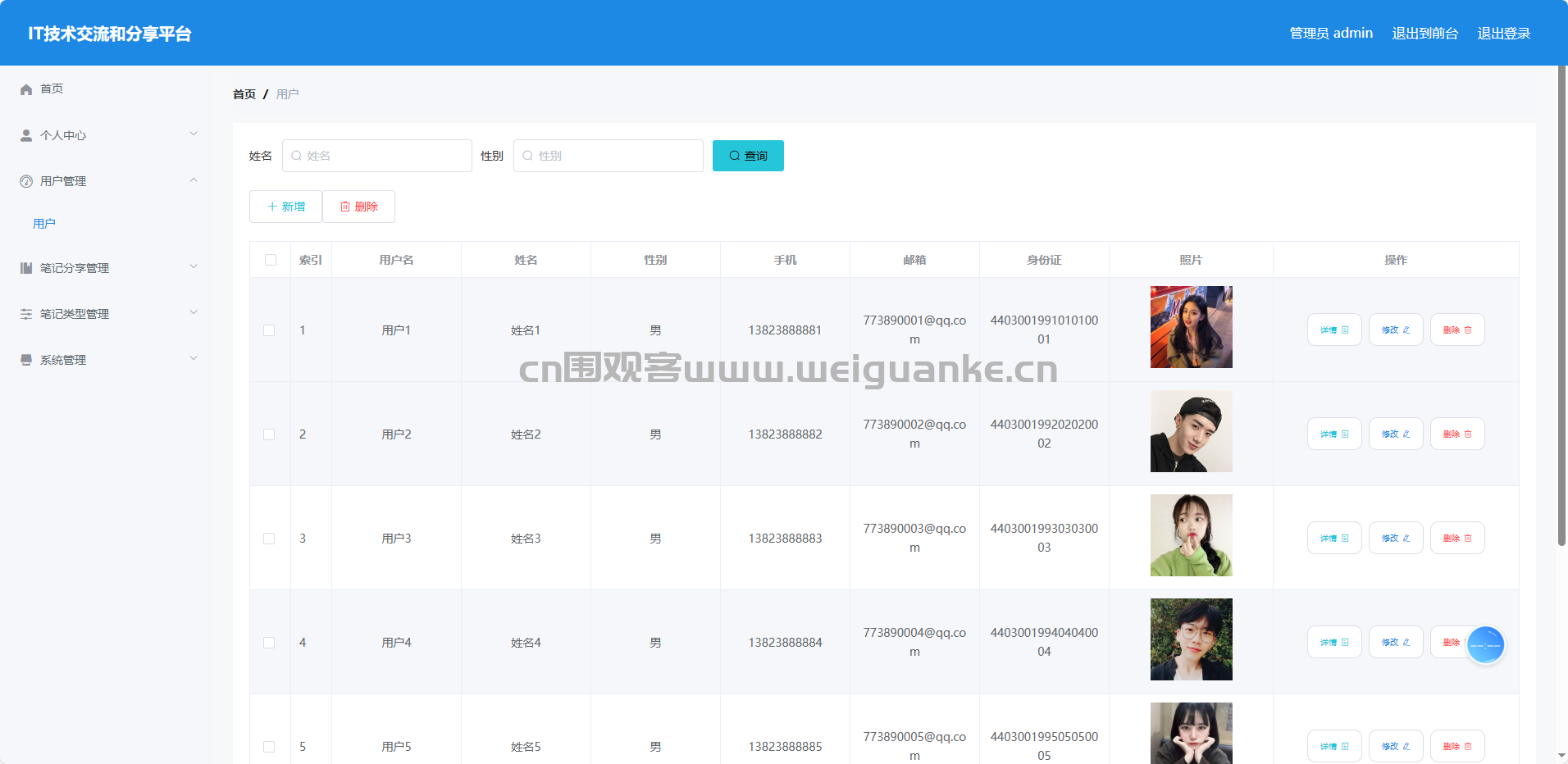Expand the 个人中心 menu chevron
Viewport: 1568px width, 764px height.
point(194,134)
